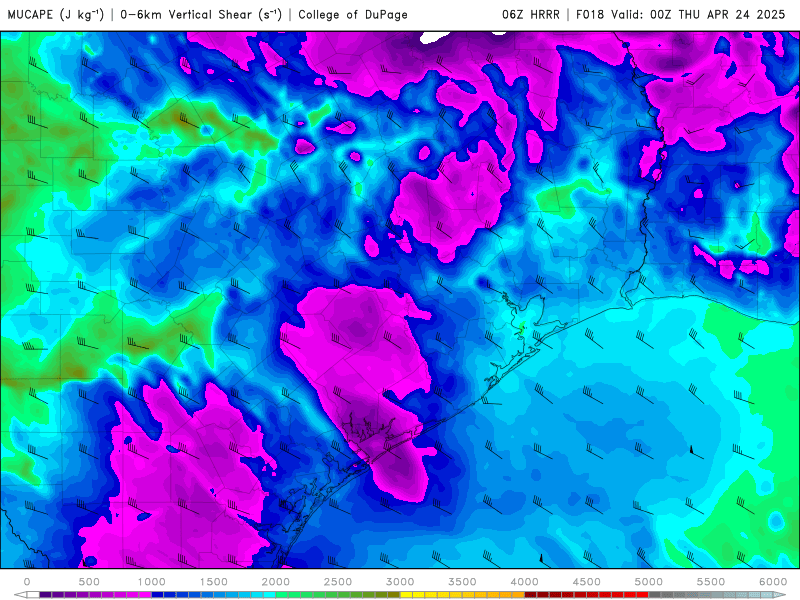
Task: Click the 2000 legend value
Action: [276, 582]
